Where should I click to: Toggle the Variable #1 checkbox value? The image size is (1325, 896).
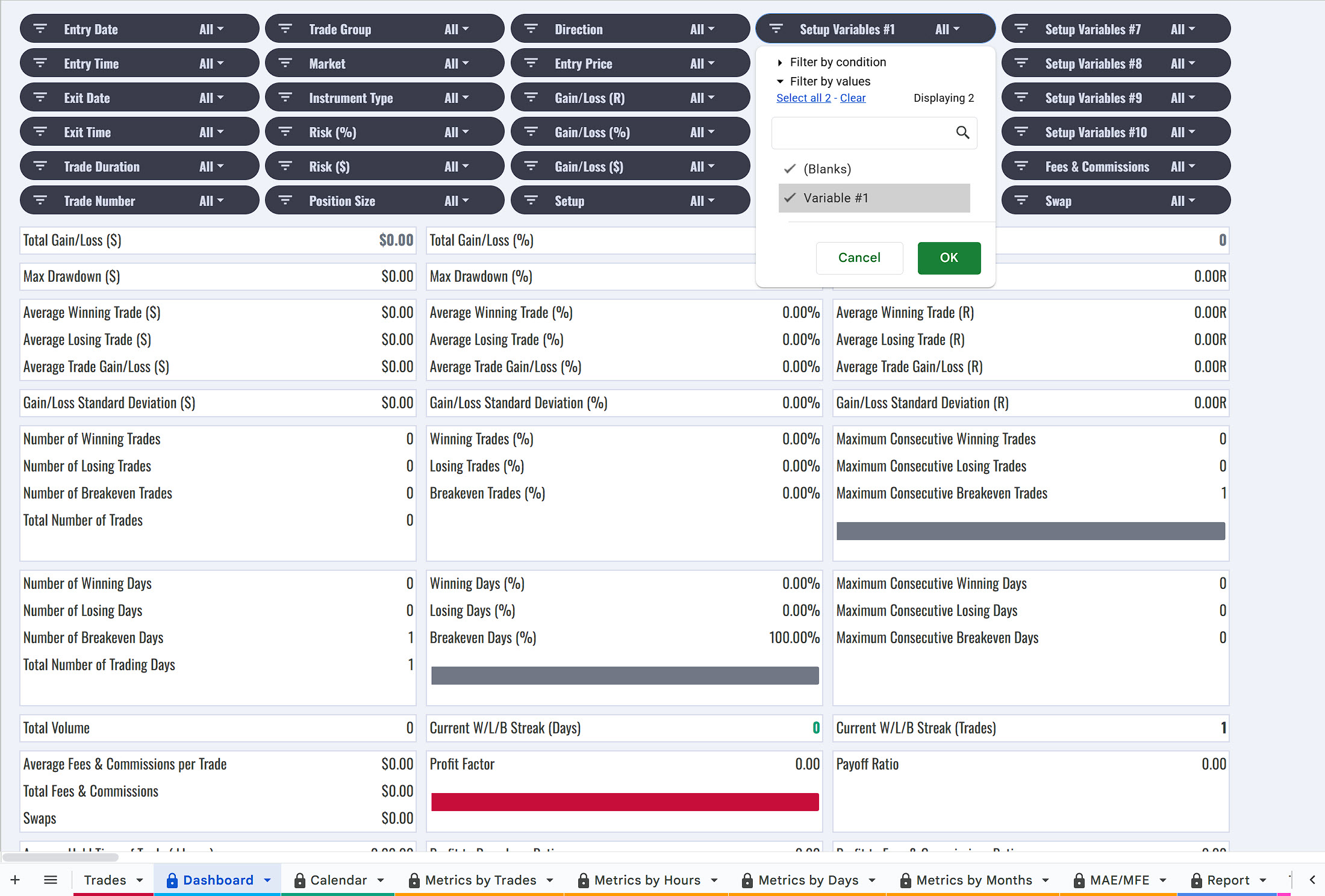(x=835, y=198)
